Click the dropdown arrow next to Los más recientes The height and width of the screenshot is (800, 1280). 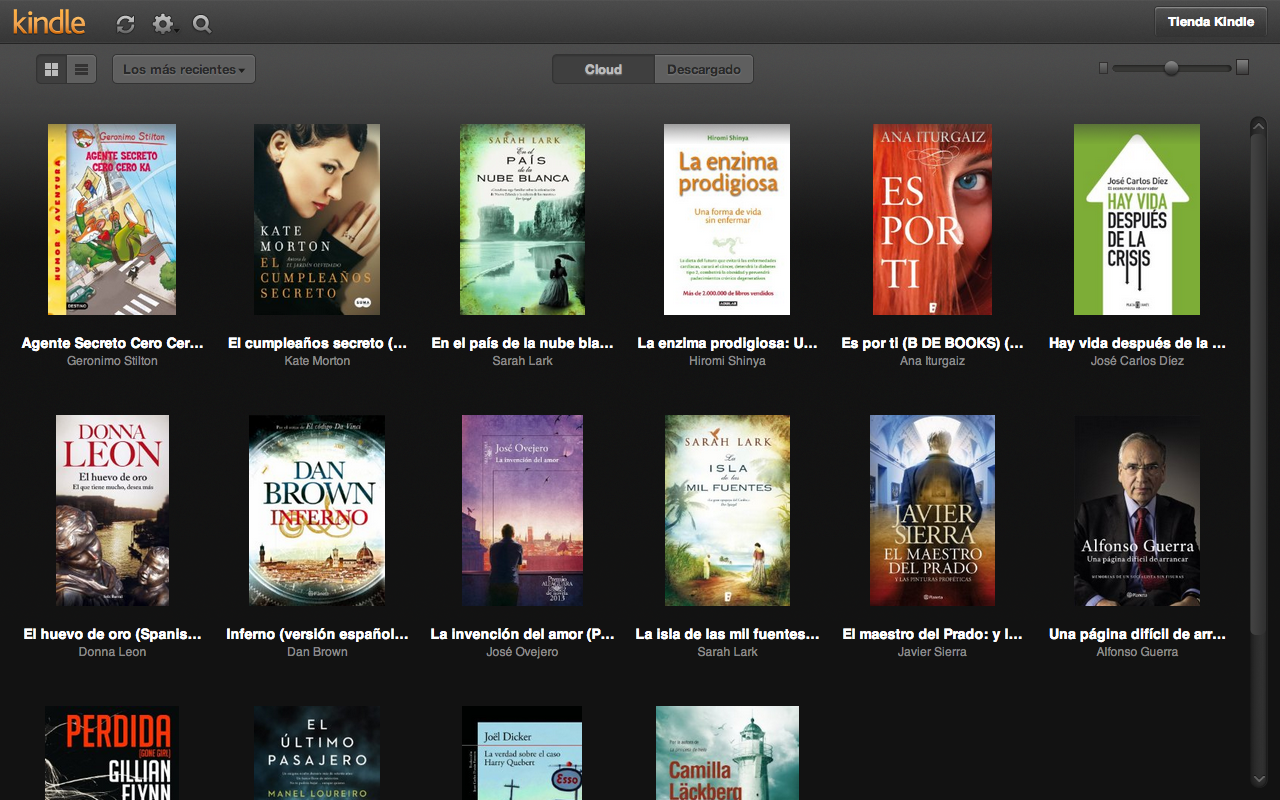point(240,69)
